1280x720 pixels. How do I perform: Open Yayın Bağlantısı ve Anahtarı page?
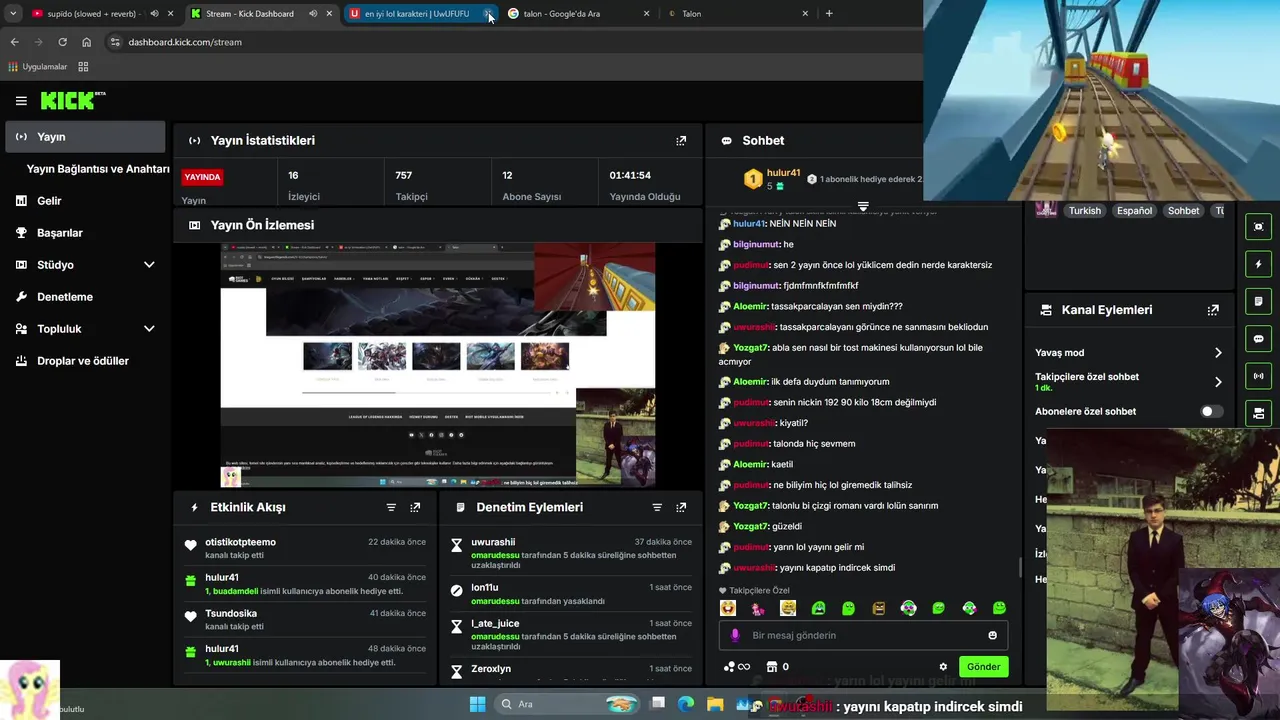point(98,169)
